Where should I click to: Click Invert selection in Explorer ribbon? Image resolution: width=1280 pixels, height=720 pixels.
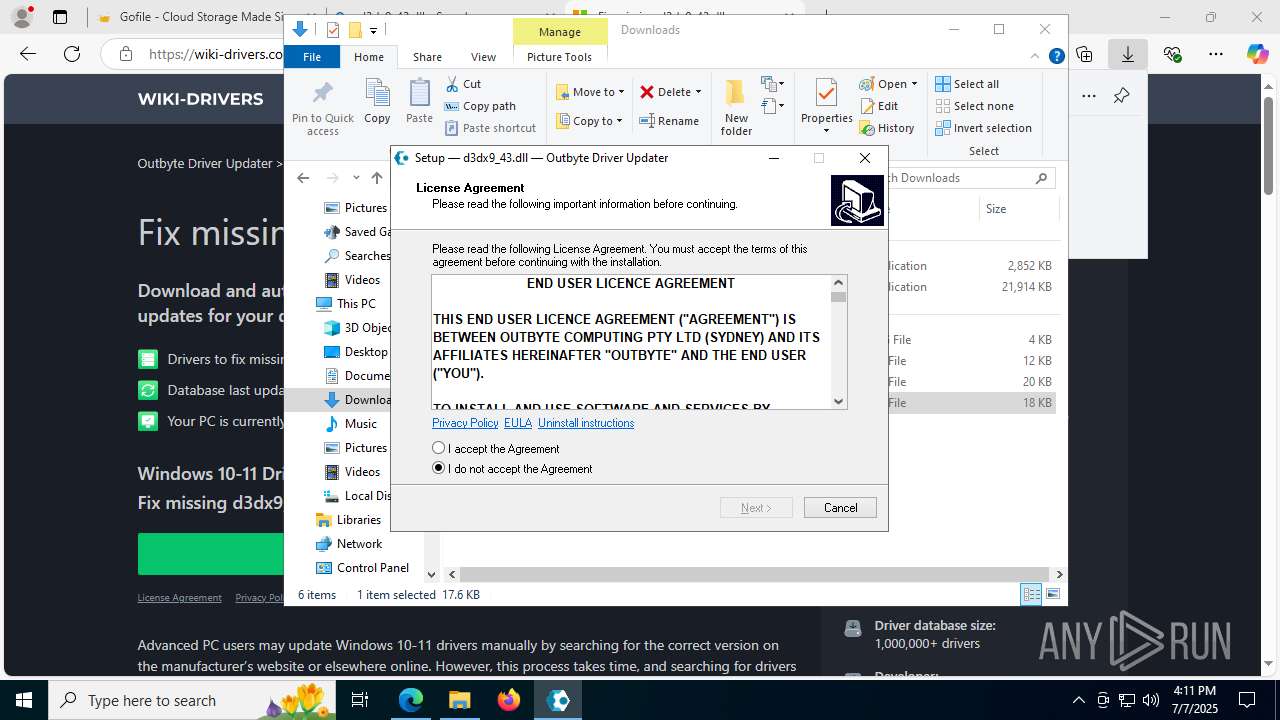(983, 128)
